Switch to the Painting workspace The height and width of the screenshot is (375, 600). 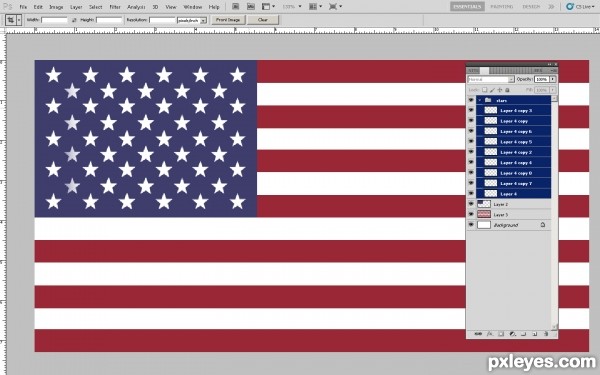click(502, 7)
